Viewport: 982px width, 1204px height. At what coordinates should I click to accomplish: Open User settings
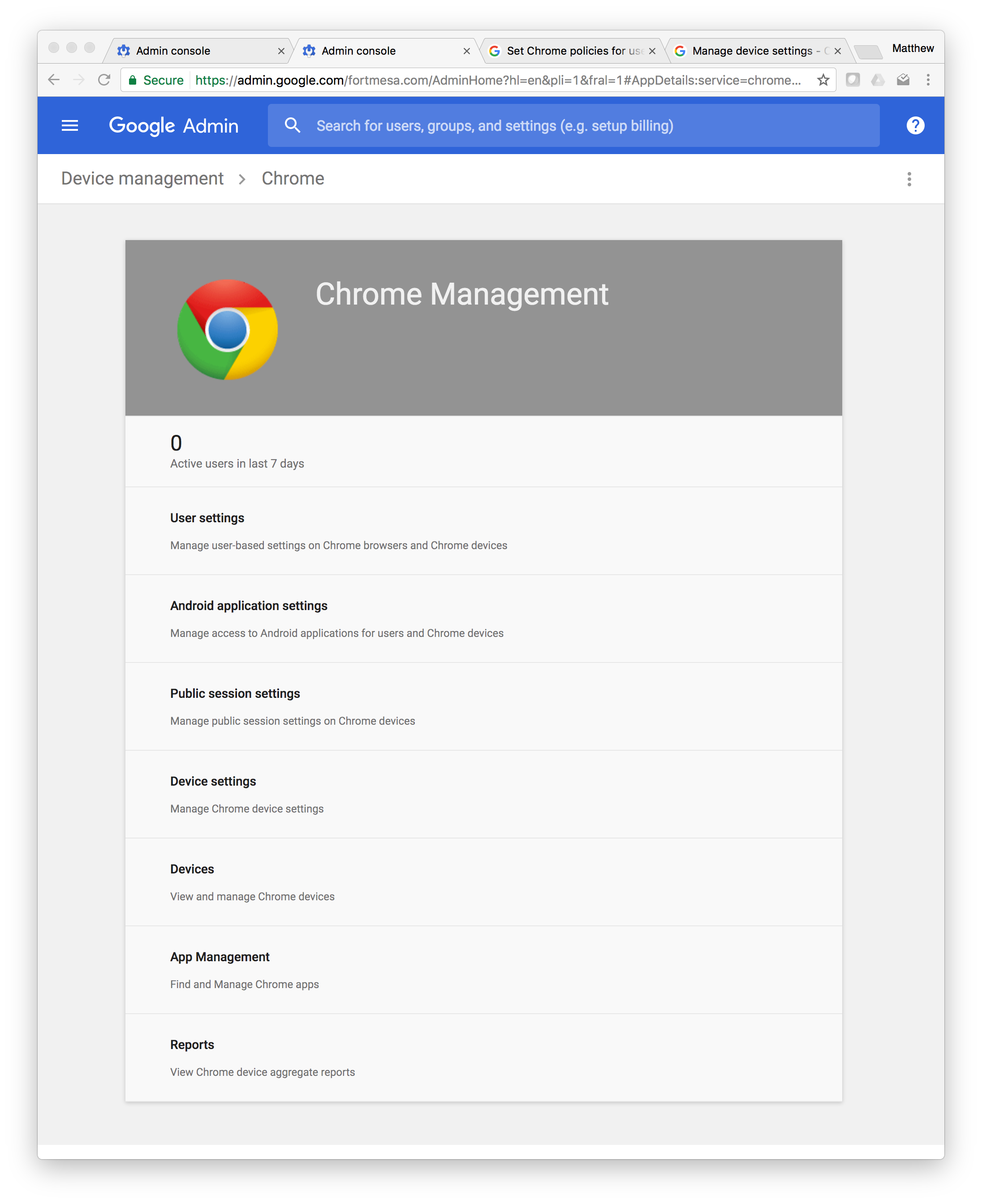tap(484, 531)
